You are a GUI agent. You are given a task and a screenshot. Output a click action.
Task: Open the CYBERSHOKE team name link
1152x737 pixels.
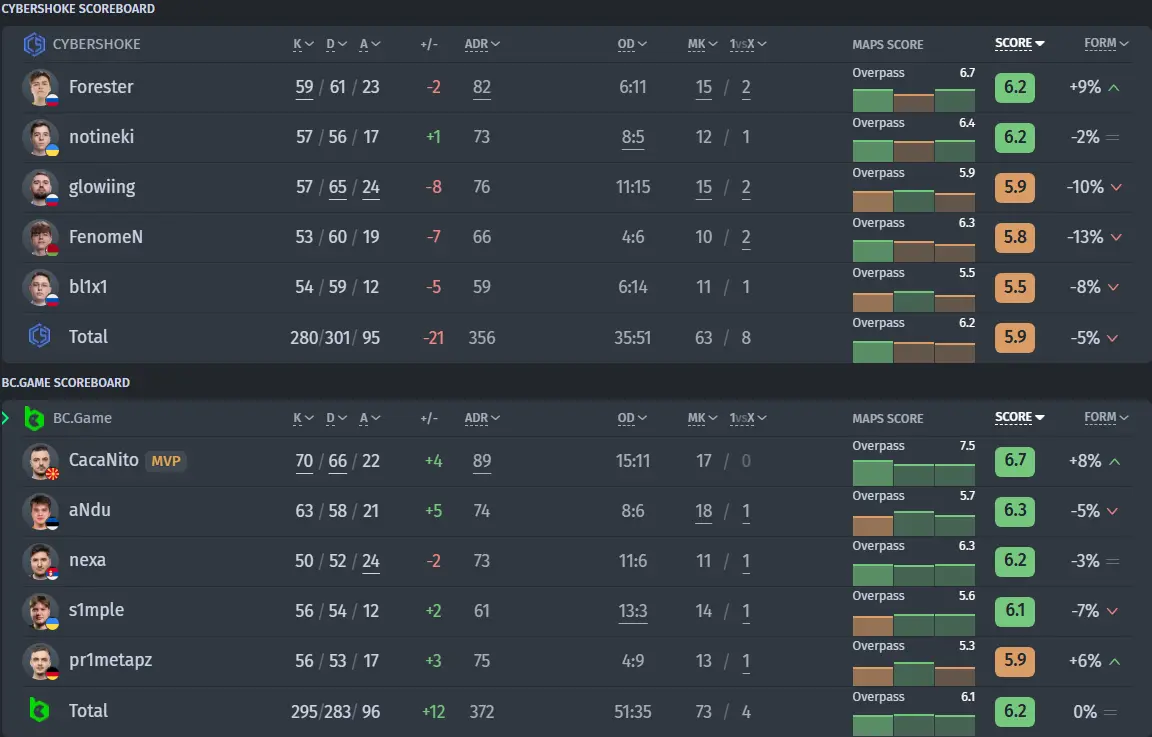[96, 44]
